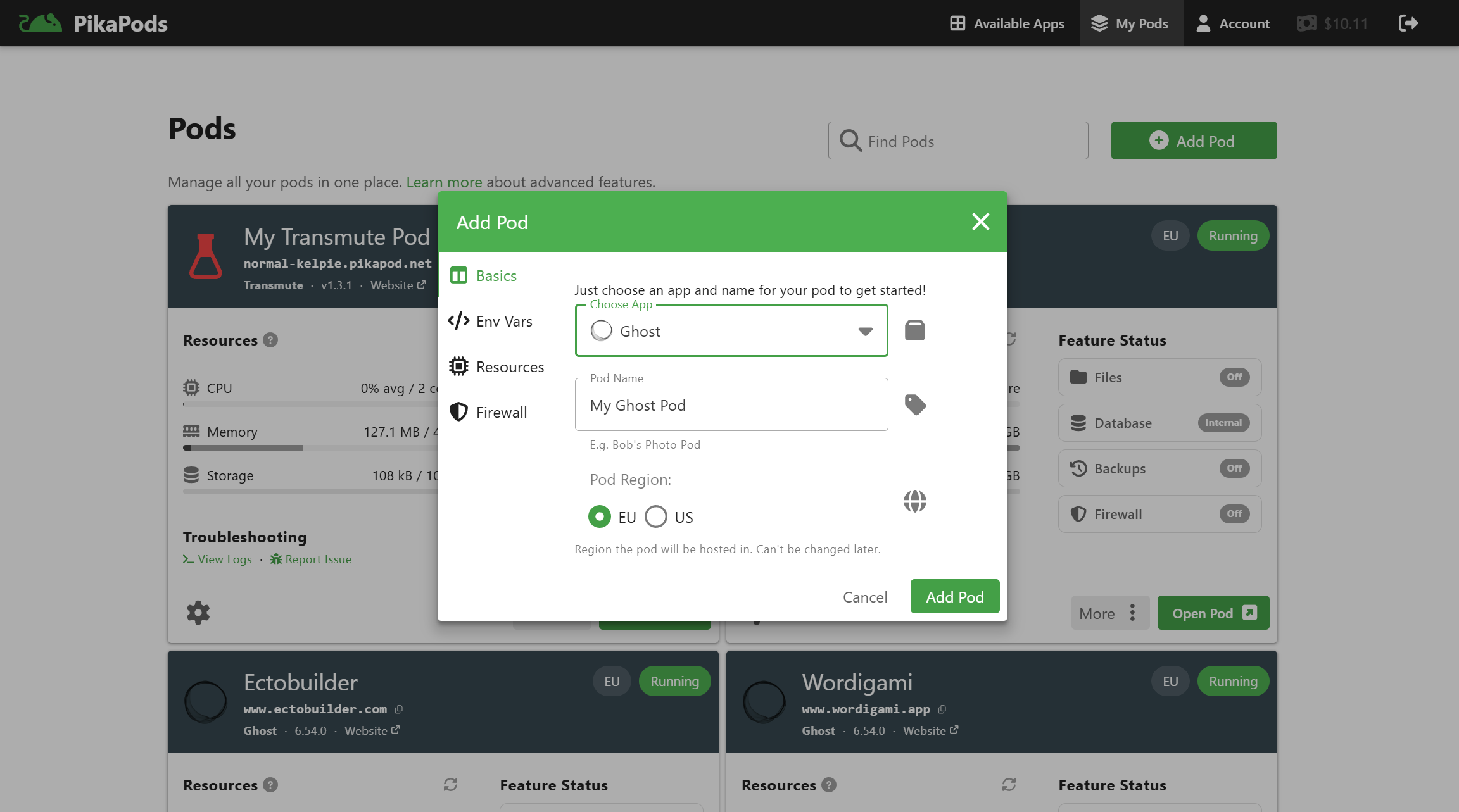Click the Memory usage bar on Transmute pod
Screen dimensions: 1459x812
310,447
